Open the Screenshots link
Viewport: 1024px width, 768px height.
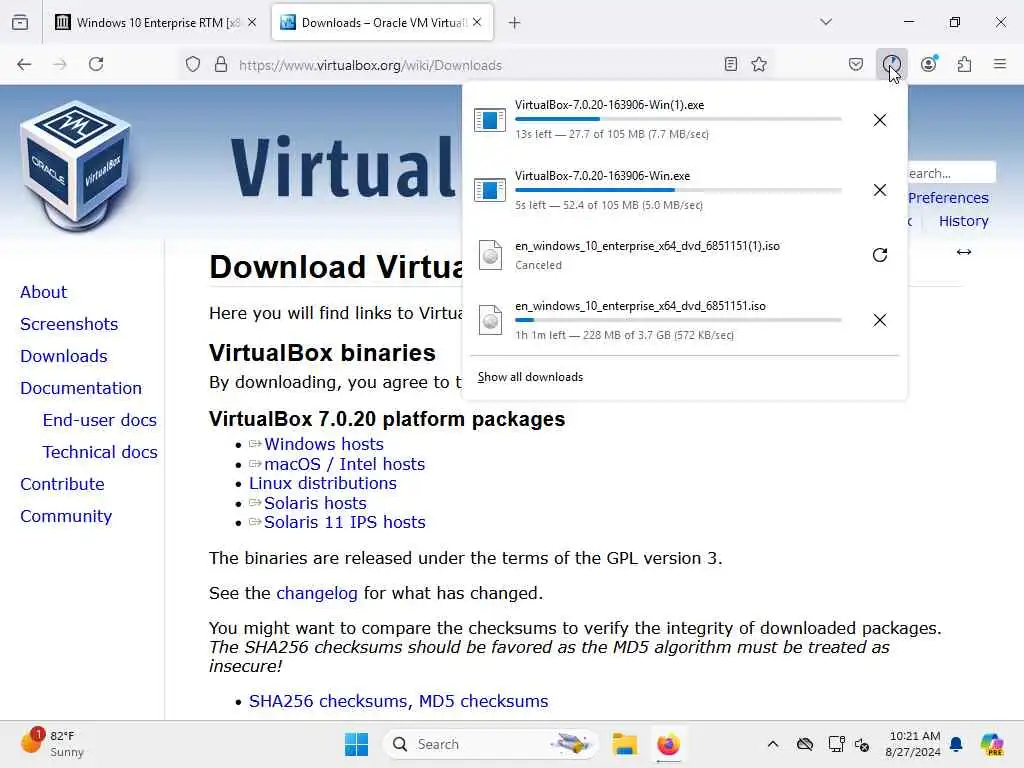click(69, 324)
